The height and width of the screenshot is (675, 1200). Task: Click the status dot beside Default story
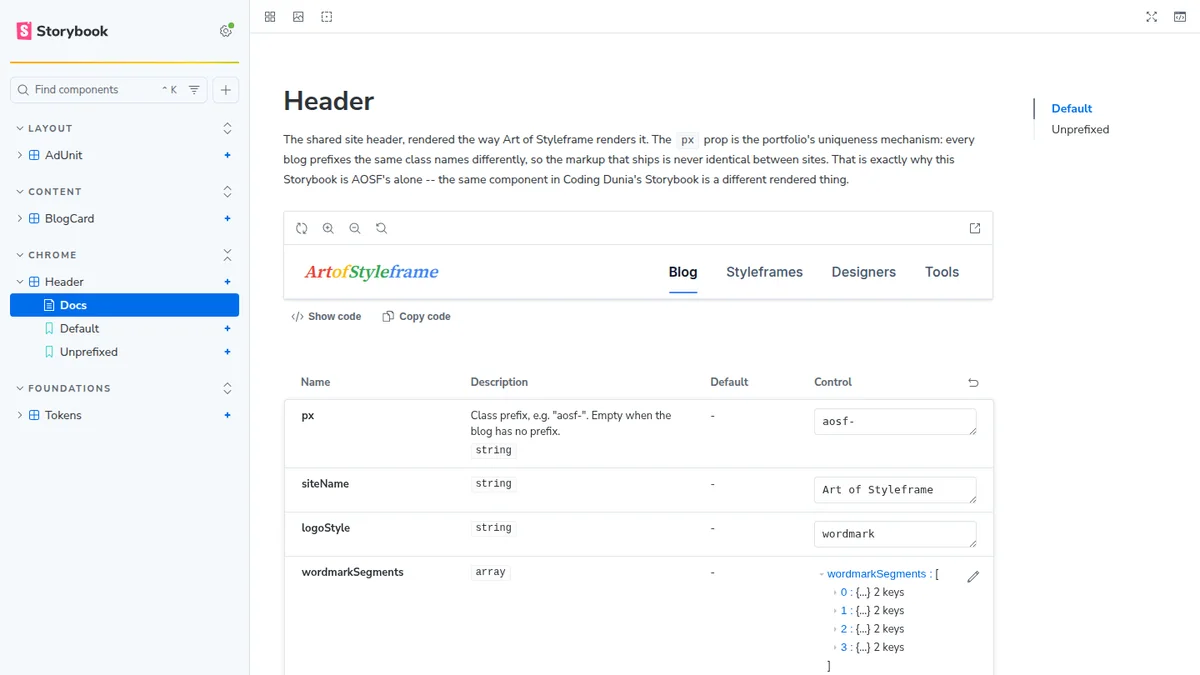click(x=228, y=328)
